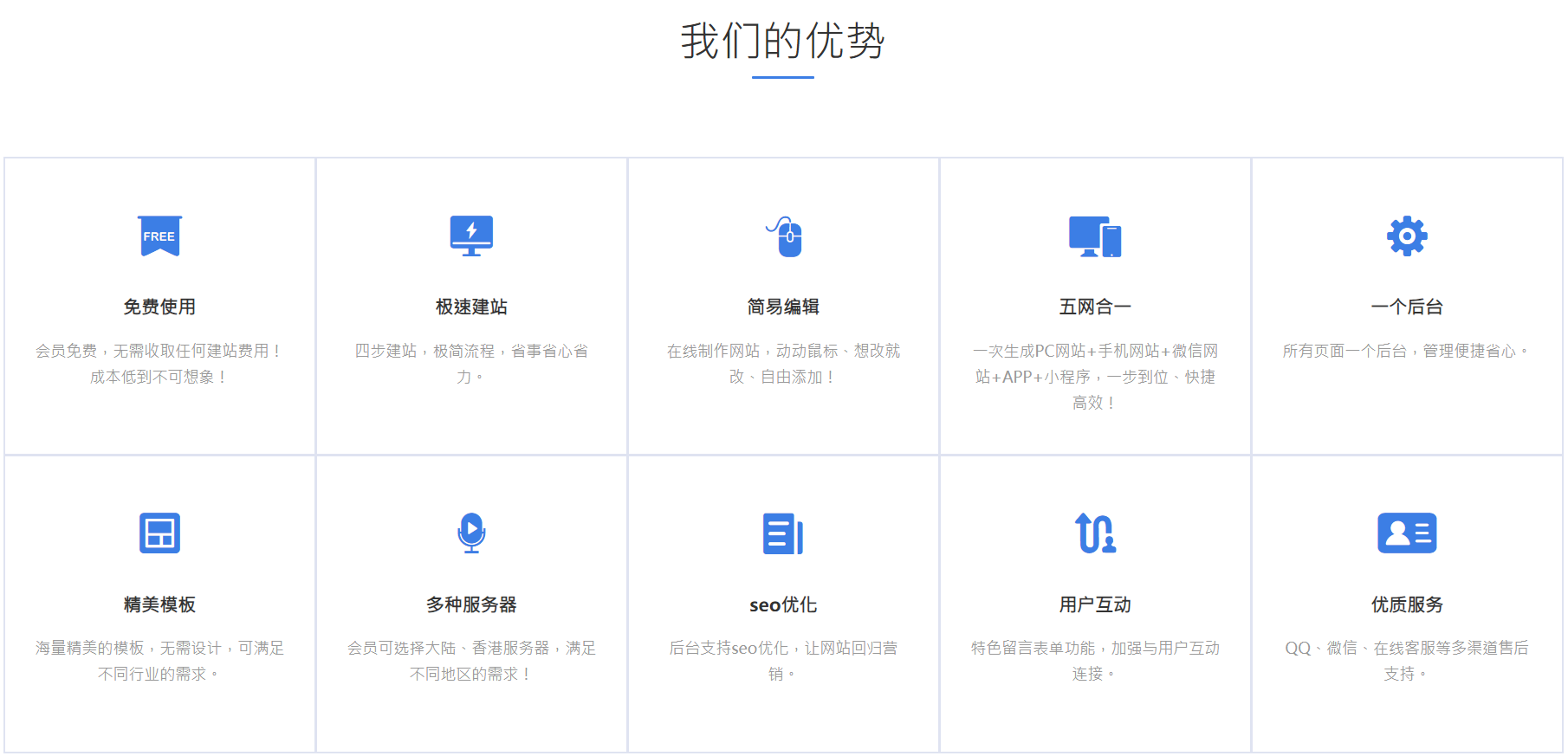Image resolution: width=1568 pixels, height=756 pixels.
Task: Select the 多种服务器 heading
Action: point(471,604)
